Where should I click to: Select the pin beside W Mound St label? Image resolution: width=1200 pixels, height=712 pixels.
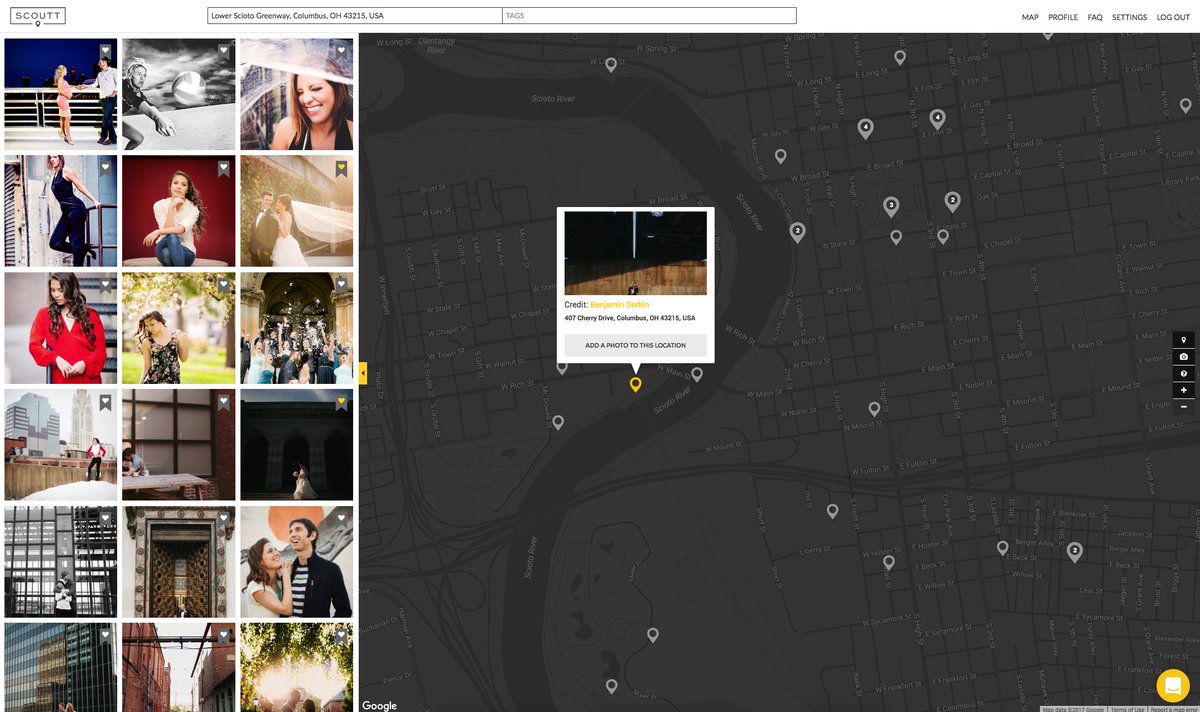click(x=874, y=409)
